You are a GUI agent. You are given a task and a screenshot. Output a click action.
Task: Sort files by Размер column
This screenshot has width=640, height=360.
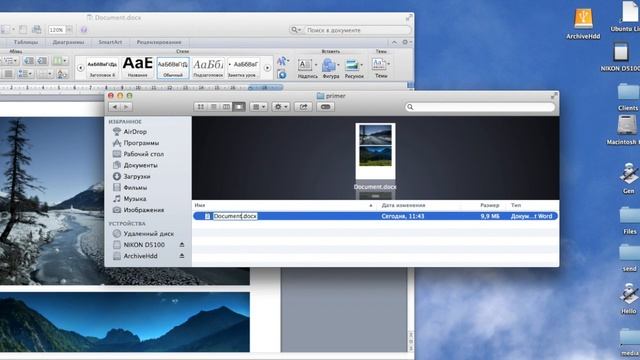[489, 205]
